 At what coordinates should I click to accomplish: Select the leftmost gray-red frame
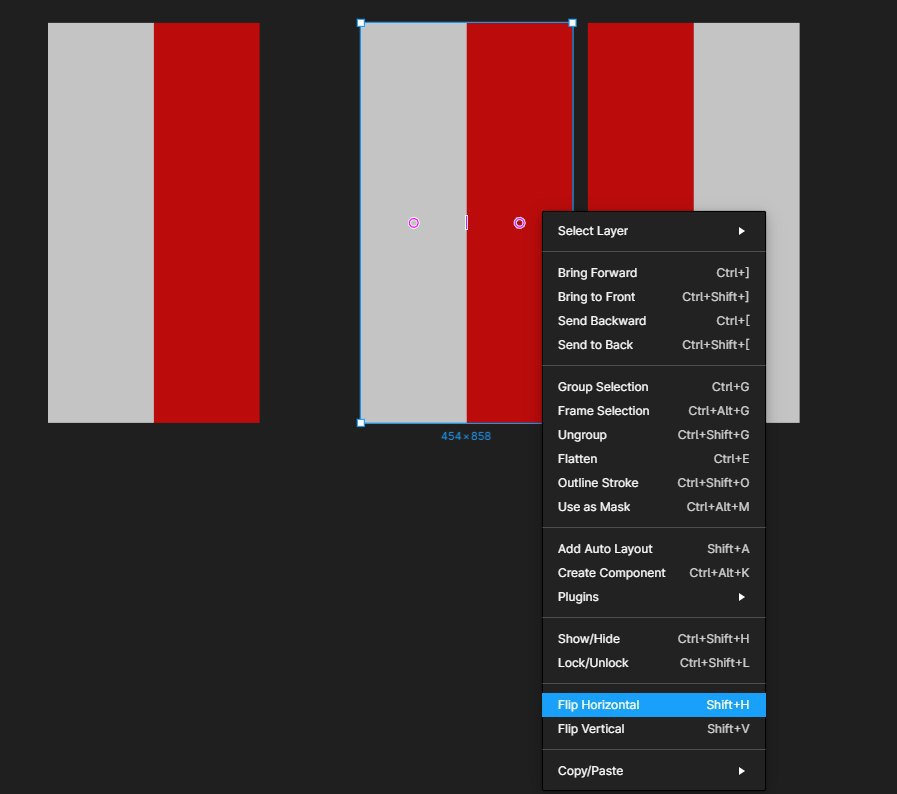(154, 223)
